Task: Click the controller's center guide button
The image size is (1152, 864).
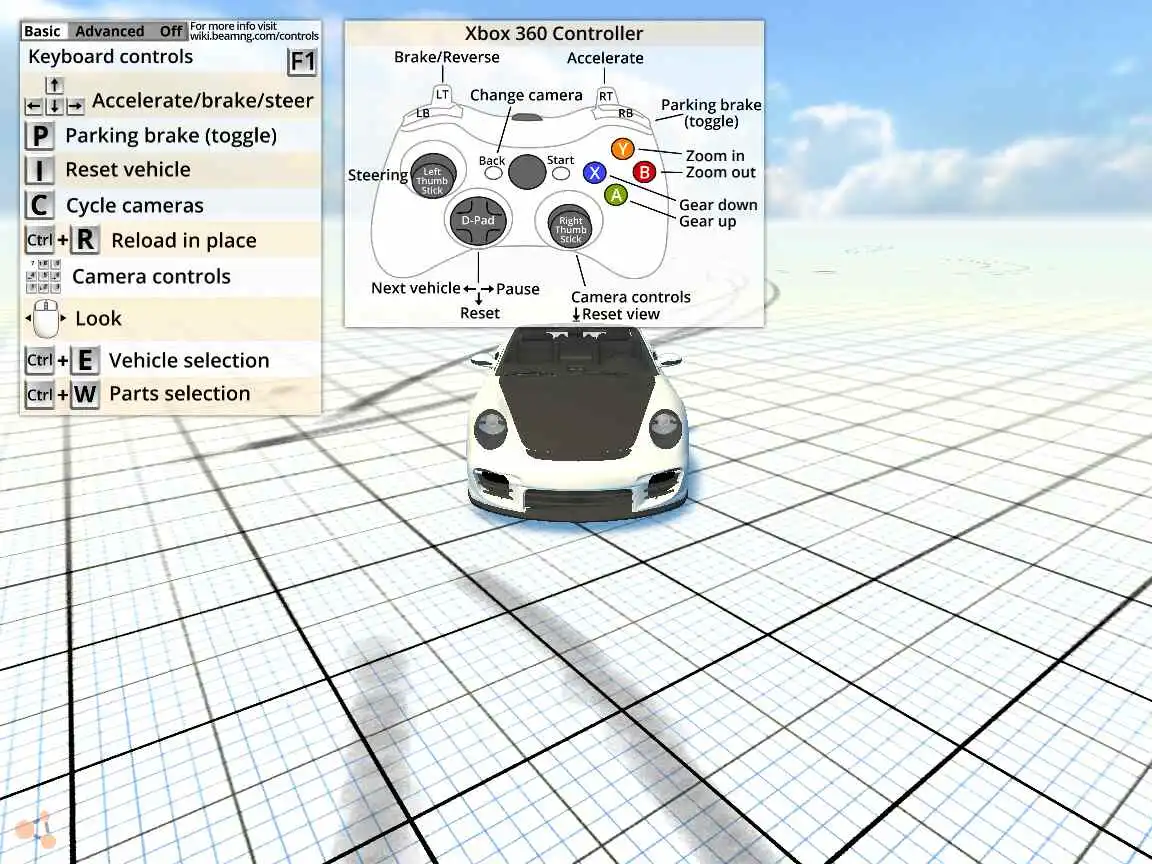Action: click(527, 172)
